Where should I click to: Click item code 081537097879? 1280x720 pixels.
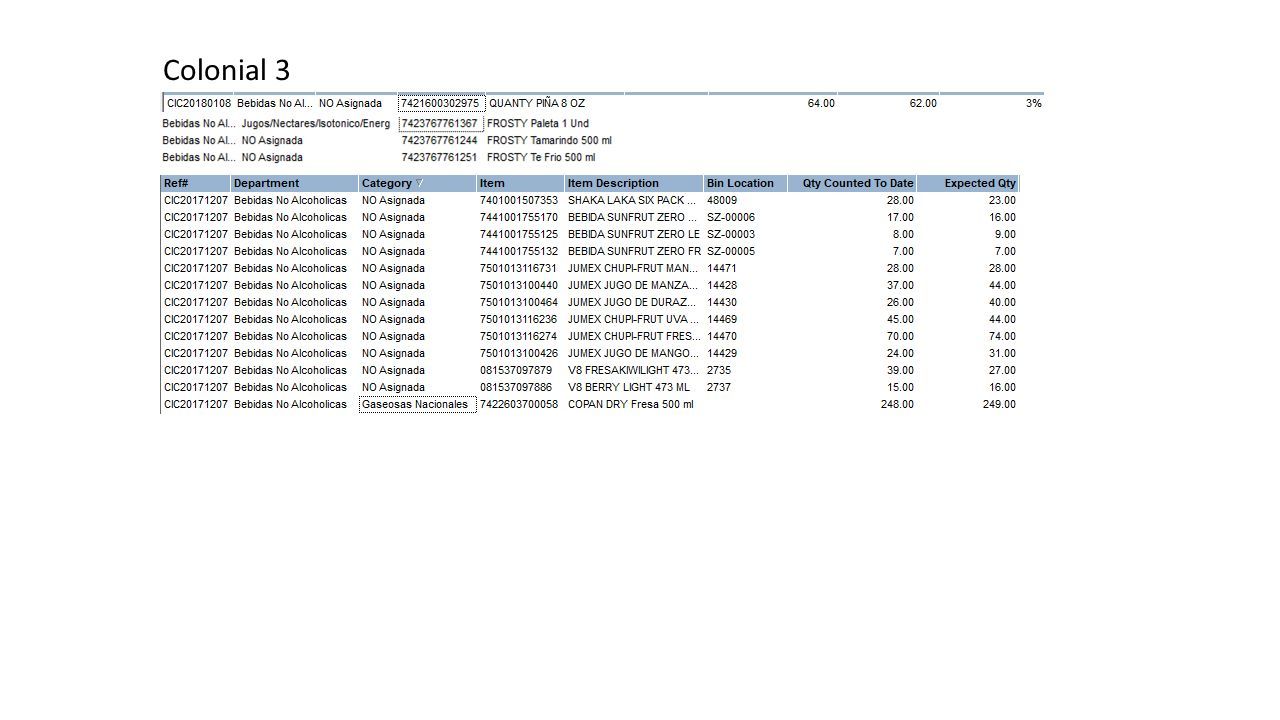tap(516, 370)
